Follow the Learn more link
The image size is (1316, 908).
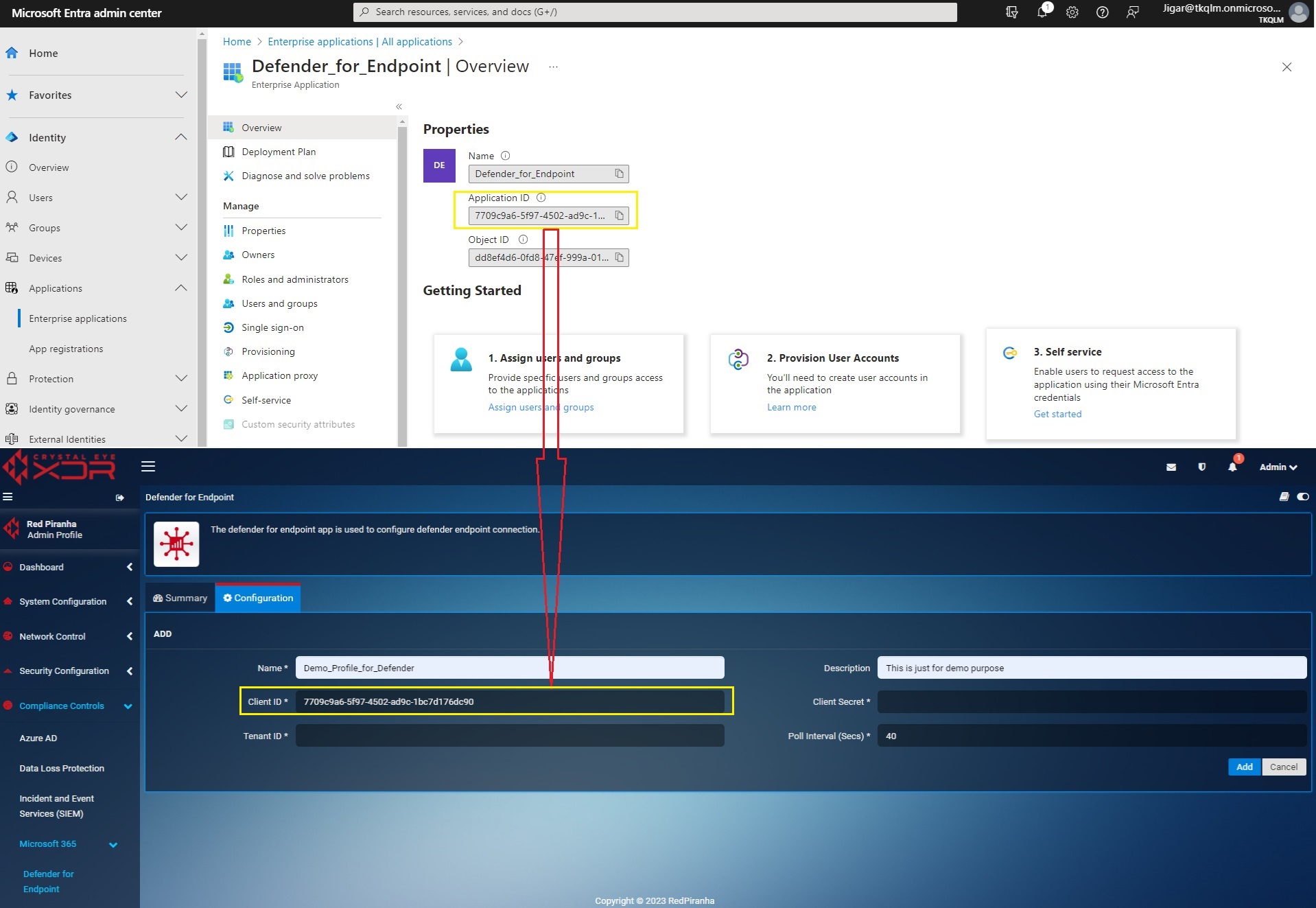pyautogui.click(x=791, y=407)
